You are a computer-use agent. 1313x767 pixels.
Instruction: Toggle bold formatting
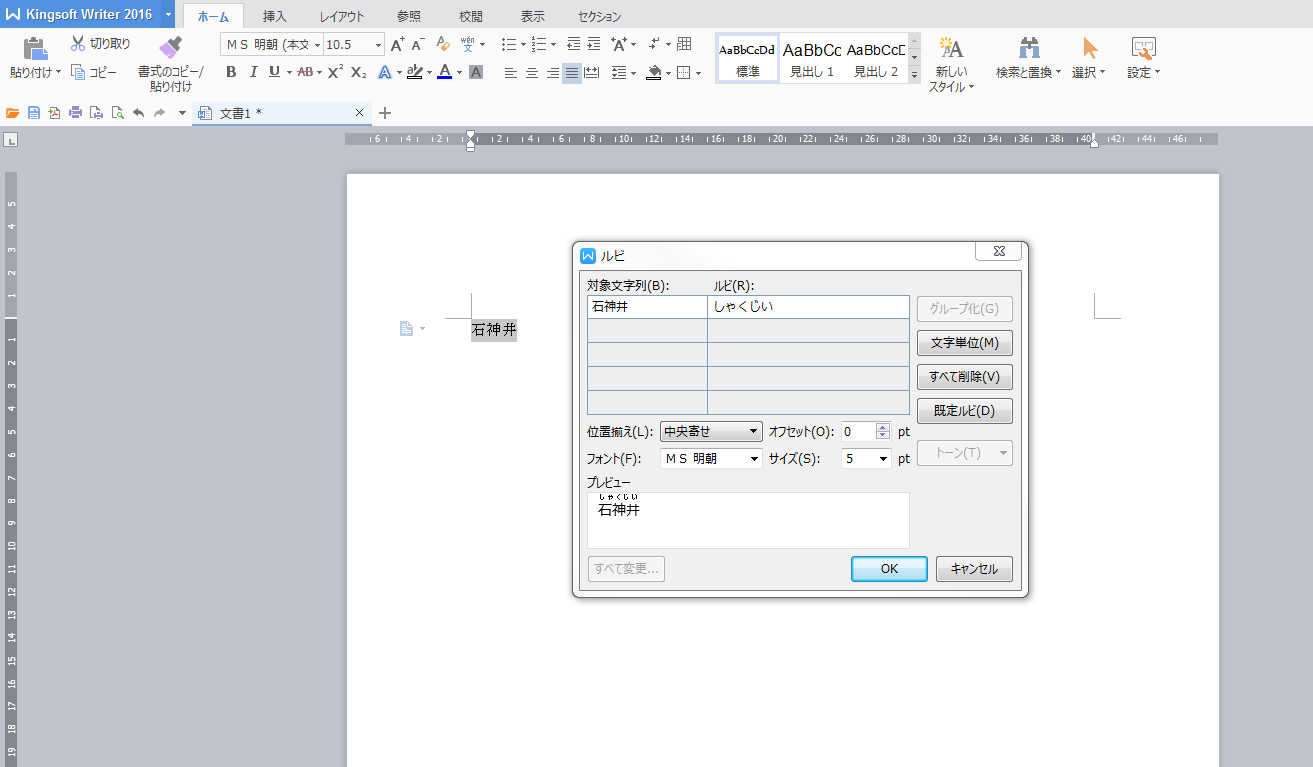point(231,72)
